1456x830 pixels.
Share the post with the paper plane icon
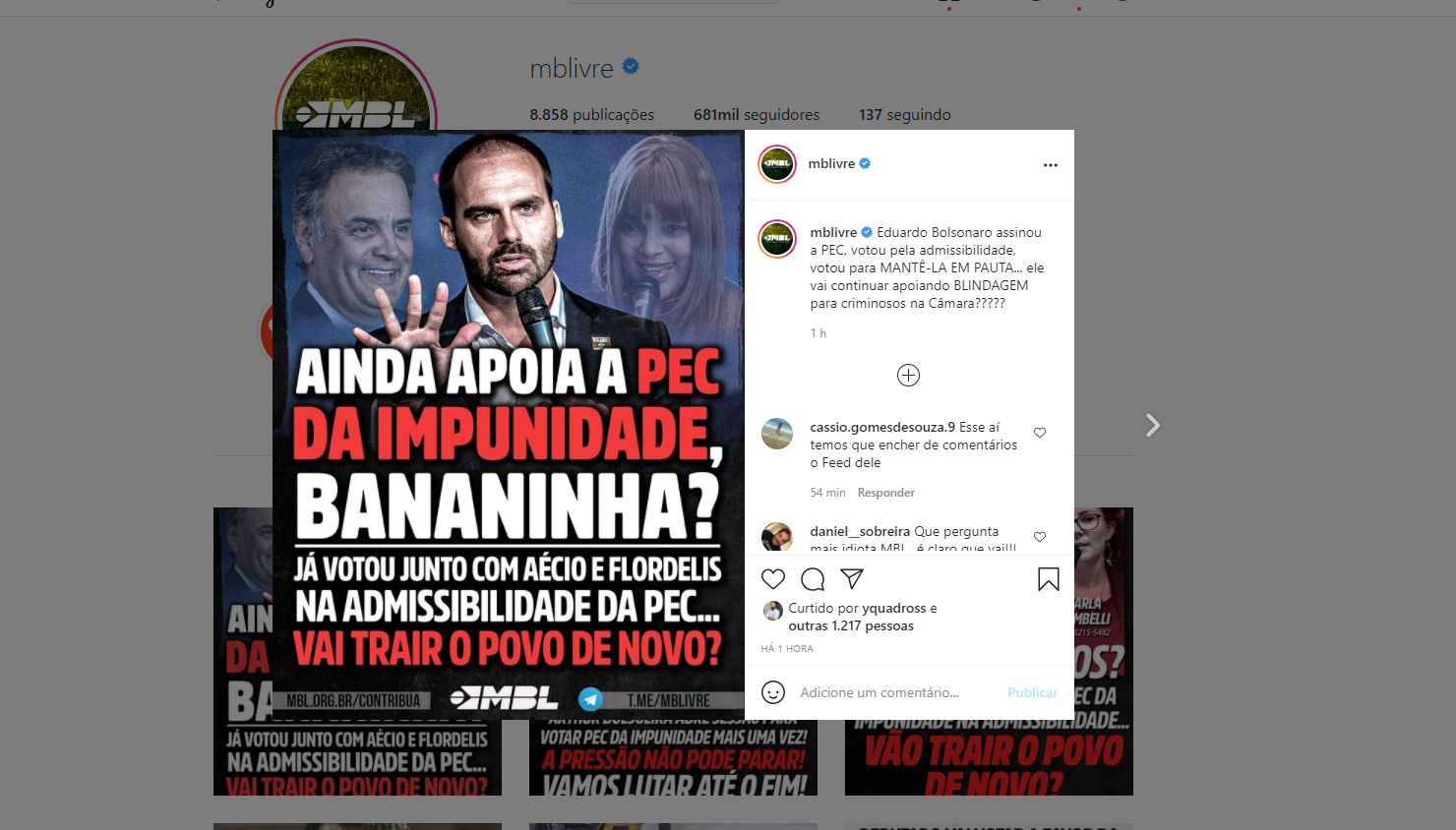coord(852,579)
